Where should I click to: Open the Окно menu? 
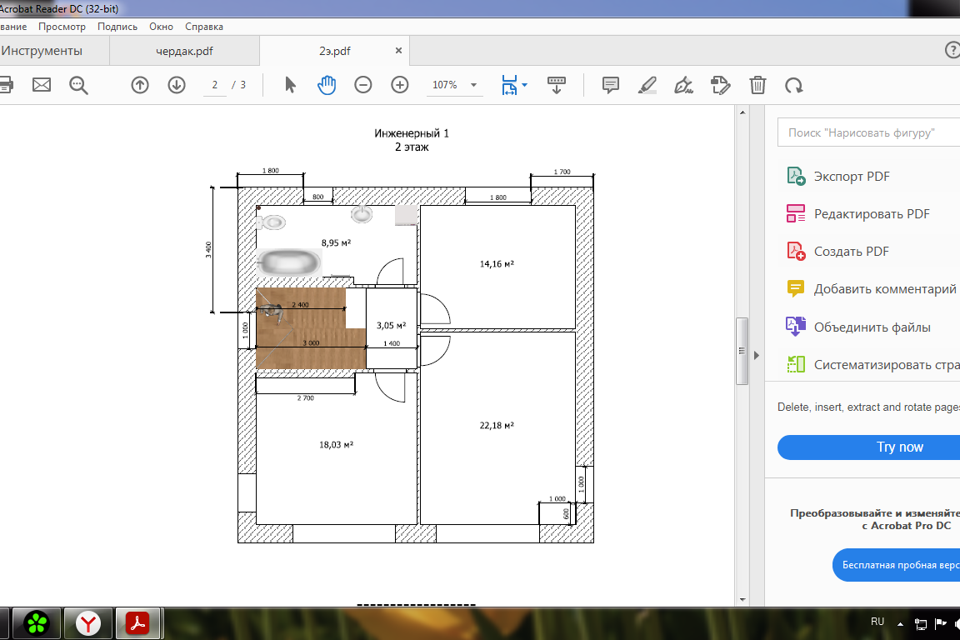pyautogui.click(x=161, y=26)
